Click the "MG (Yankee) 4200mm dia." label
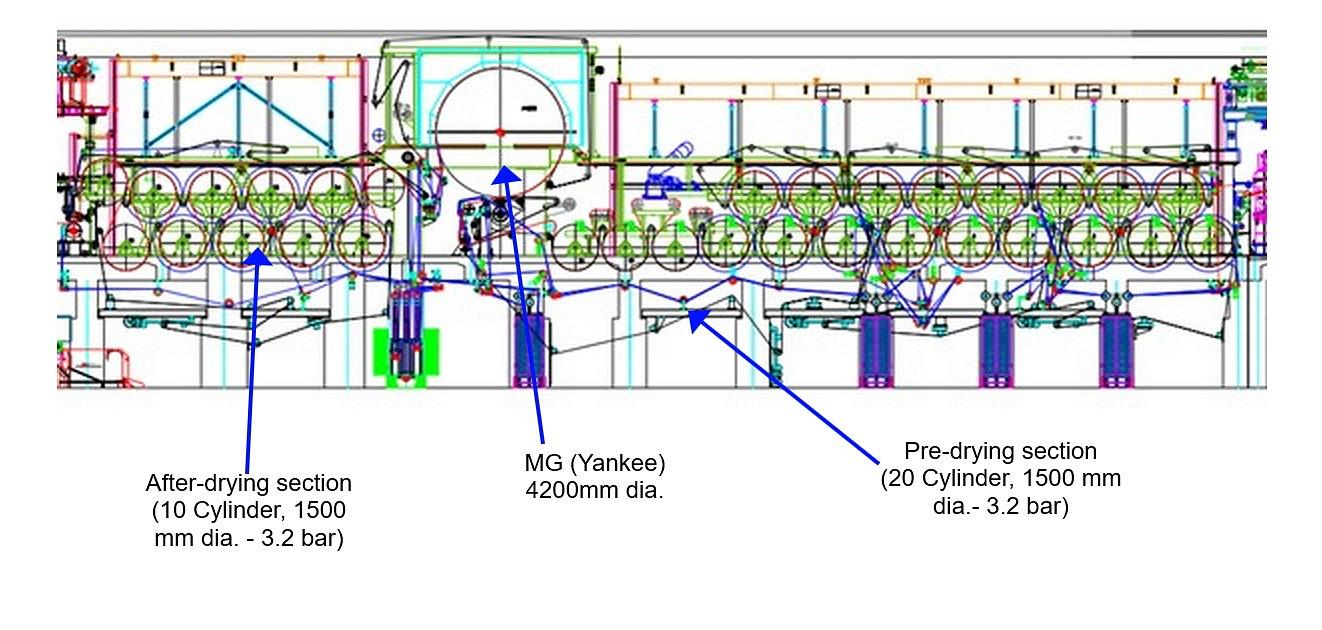Screen dimensions: 1322x630 (594, 477)
